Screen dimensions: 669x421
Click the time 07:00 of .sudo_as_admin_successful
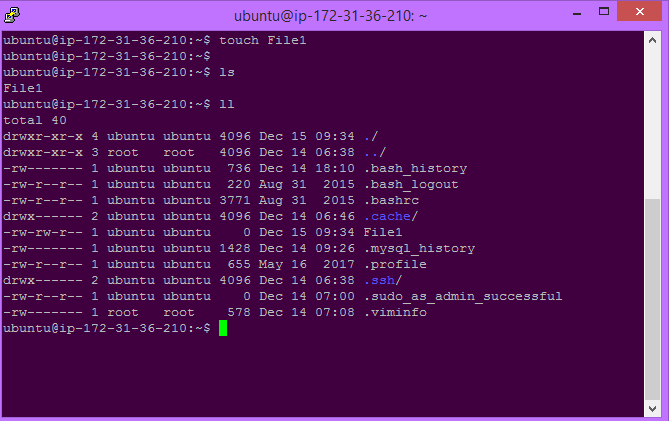click(x=335, y=296)
